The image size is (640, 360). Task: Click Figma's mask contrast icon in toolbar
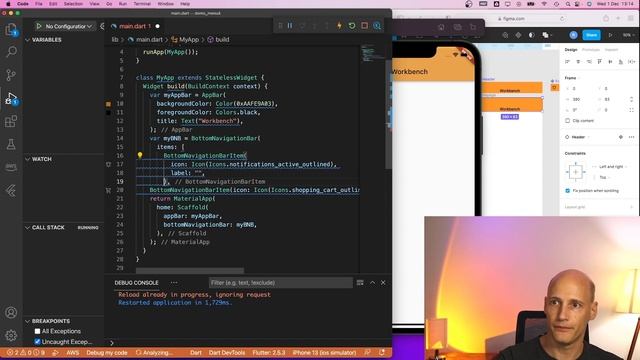pyautogui.click(x=531, y=35)
